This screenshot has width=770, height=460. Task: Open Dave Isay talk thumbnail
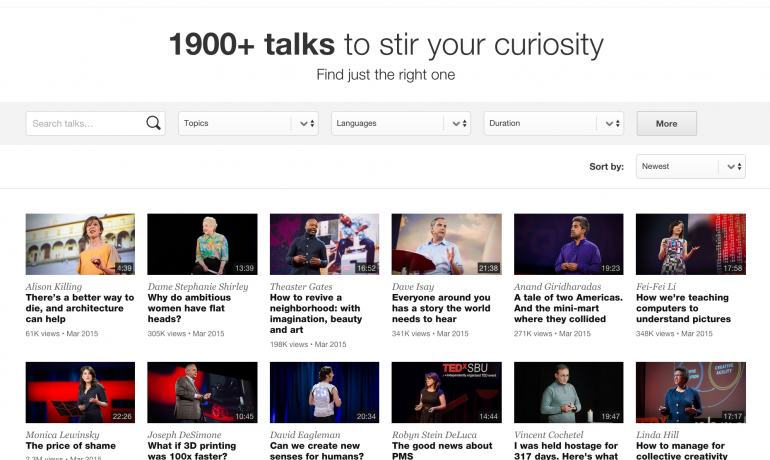point(446,244)
